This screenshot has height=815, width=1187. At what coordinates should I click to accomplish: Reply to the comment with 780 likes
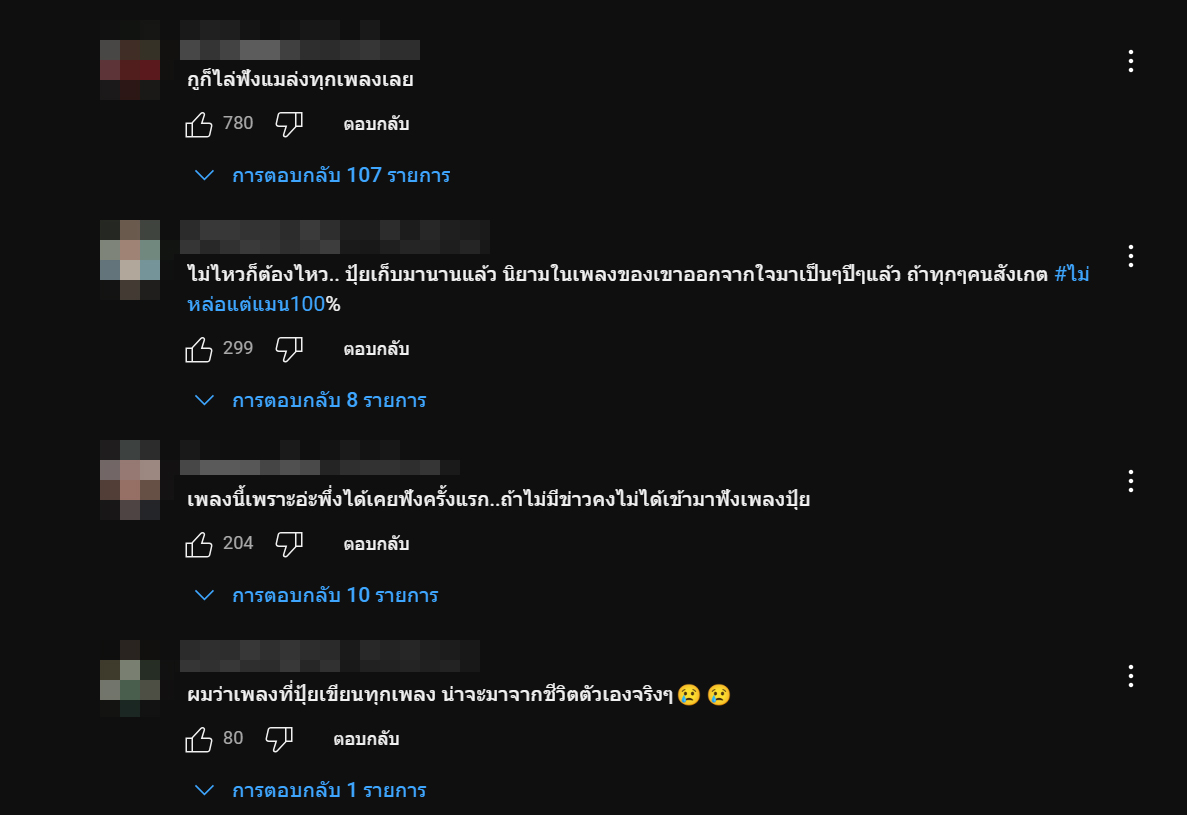pyautogui.click(x=376, y=125)
